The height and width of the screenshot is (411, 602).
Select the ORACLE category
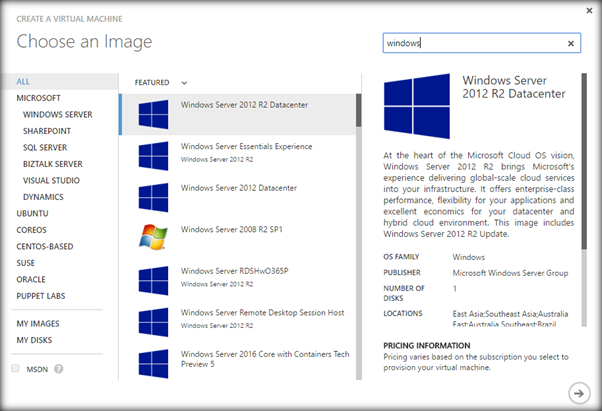tap(31, 279)
